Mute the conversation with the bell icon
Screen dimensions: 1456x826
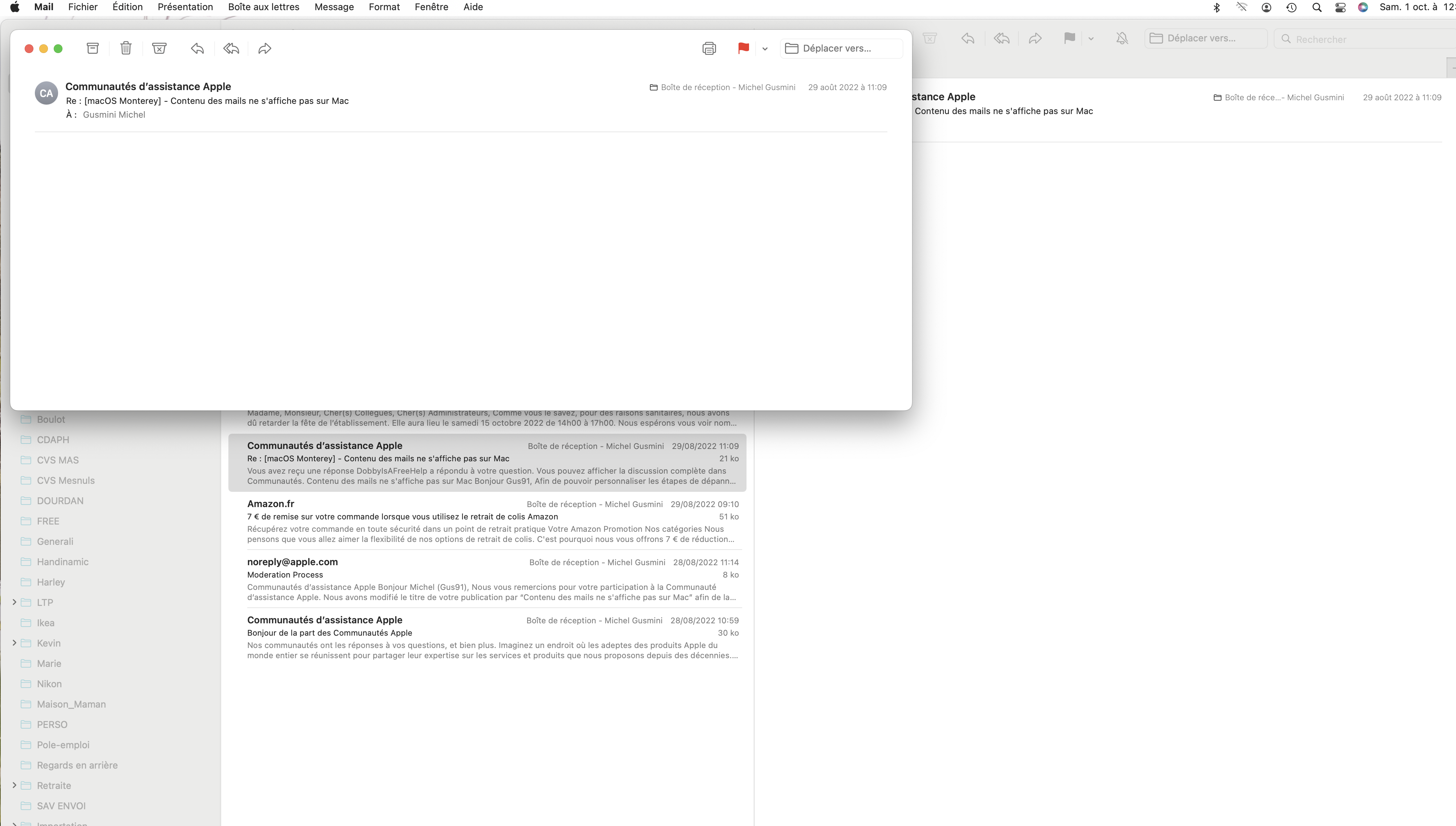1122,38
